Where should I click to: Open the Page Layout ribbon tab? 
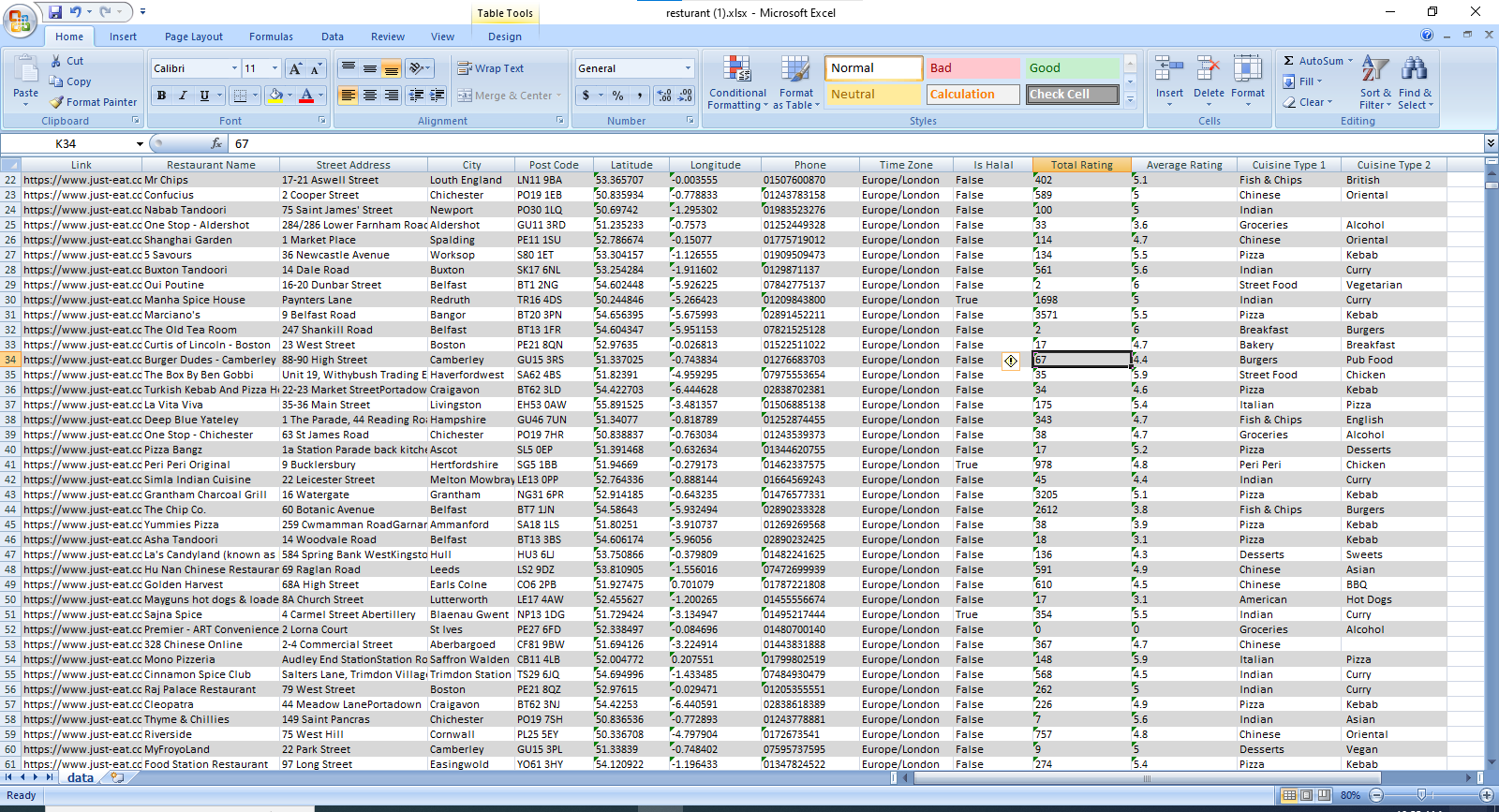pyautogui.click(x=194, y=37)
